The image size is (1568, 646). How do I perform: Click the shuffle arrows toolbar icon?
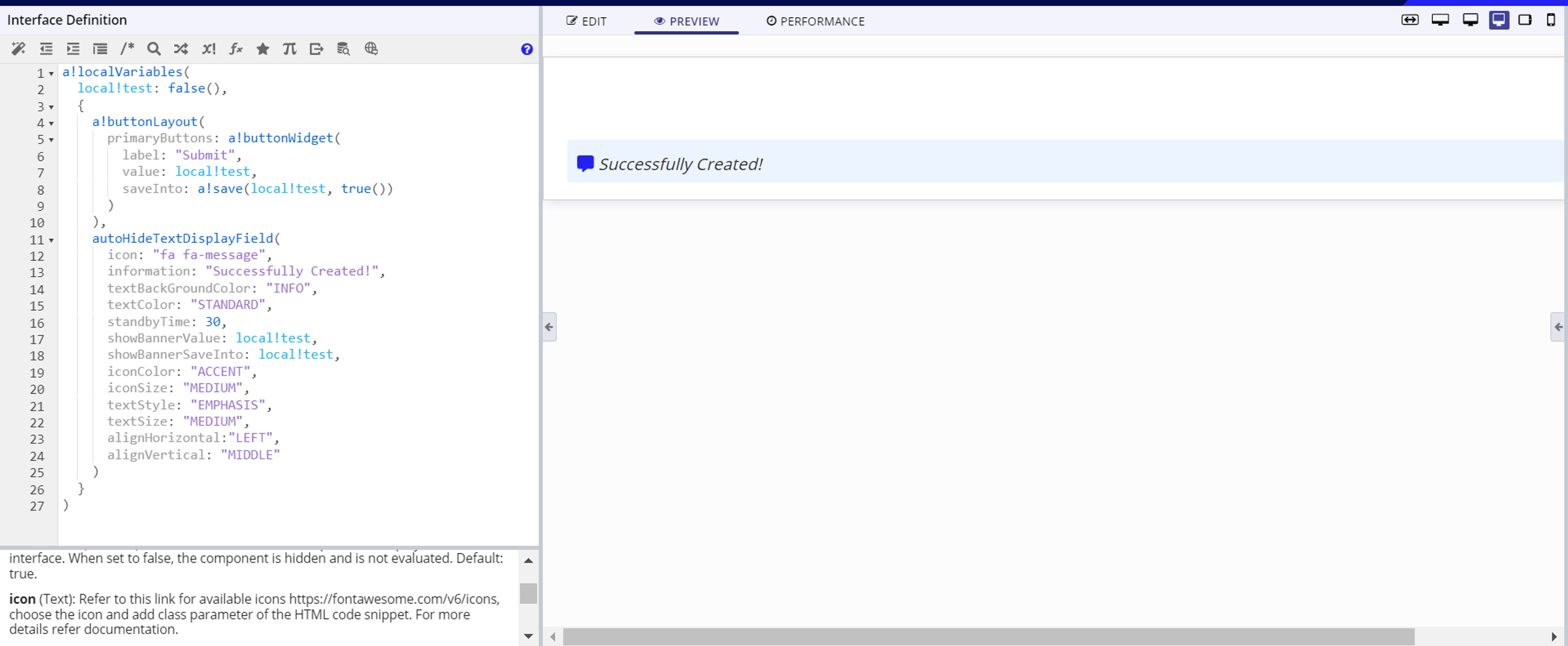[x=181, y=49]
